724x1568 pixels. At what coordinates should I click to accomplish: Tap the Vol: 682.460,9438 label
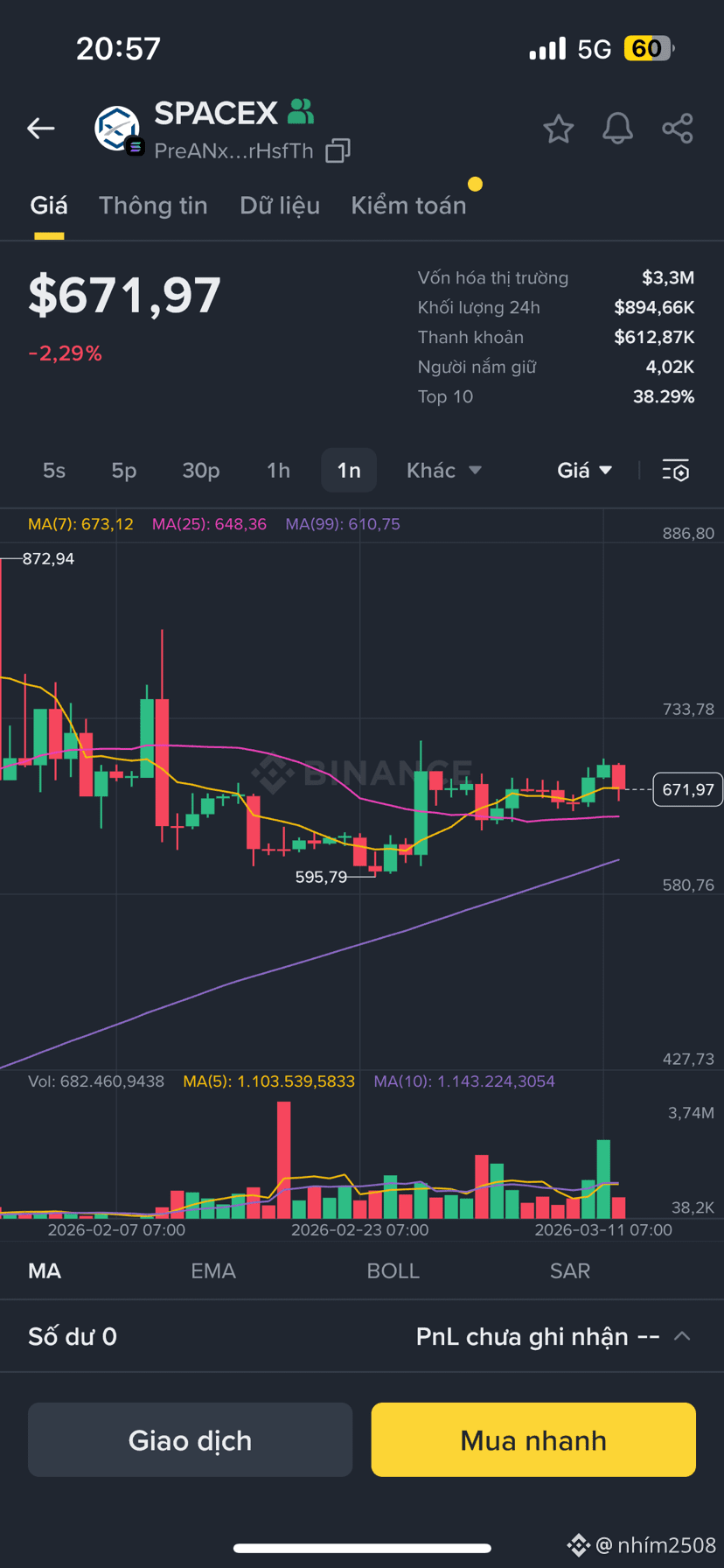point(96,1081)
